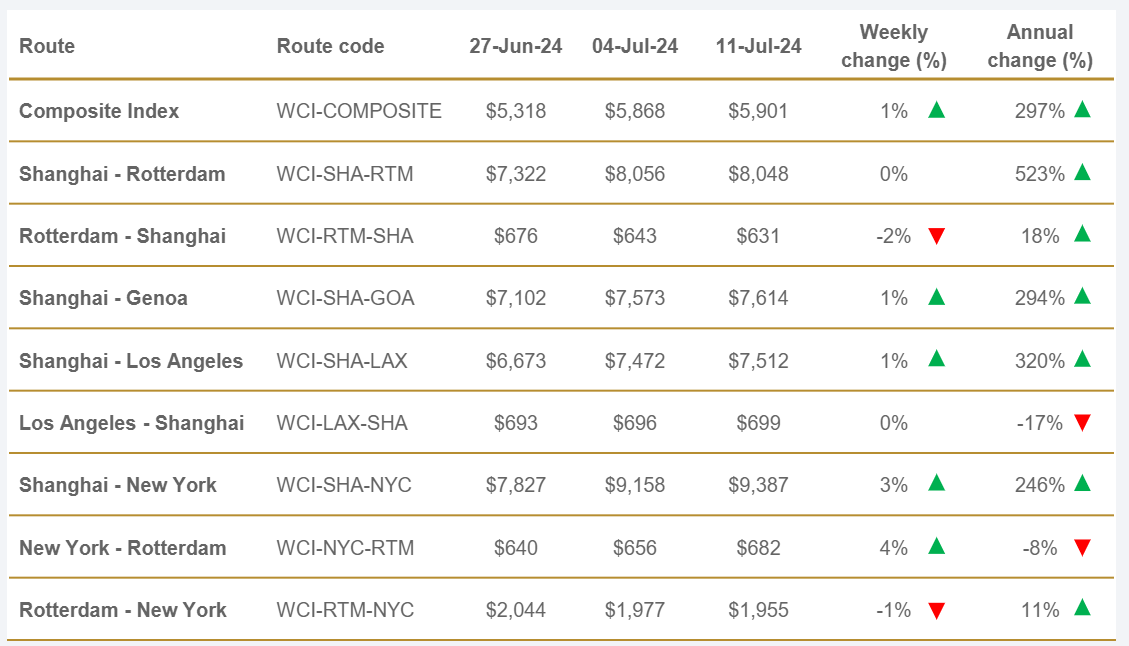Click green weekly arrow in Shanghai - New York row
The height and width of the screenshot is (646, 1129).
[936, 484]
